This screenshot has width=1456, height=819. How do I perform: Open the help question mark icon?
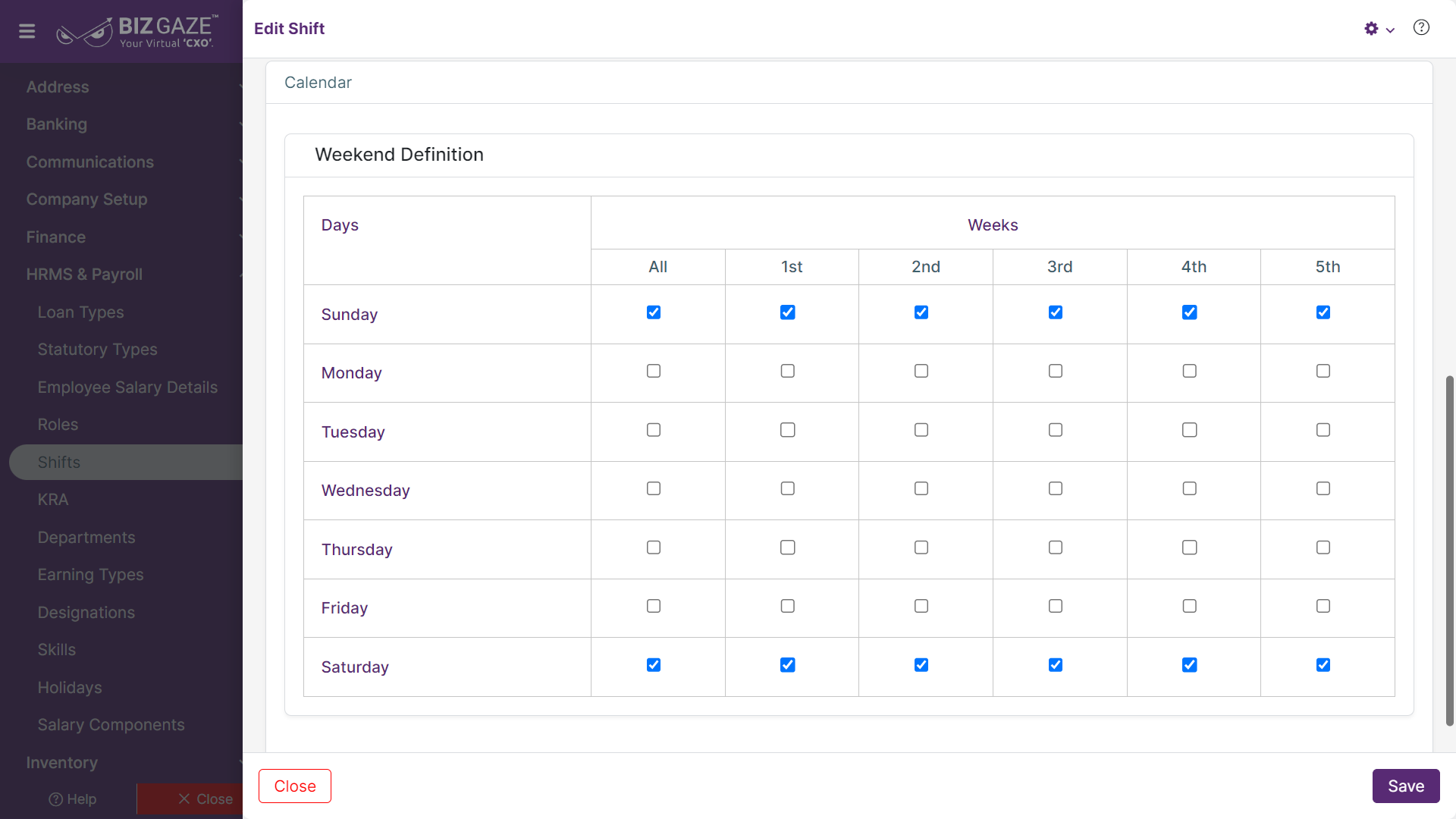point(1421,28)
